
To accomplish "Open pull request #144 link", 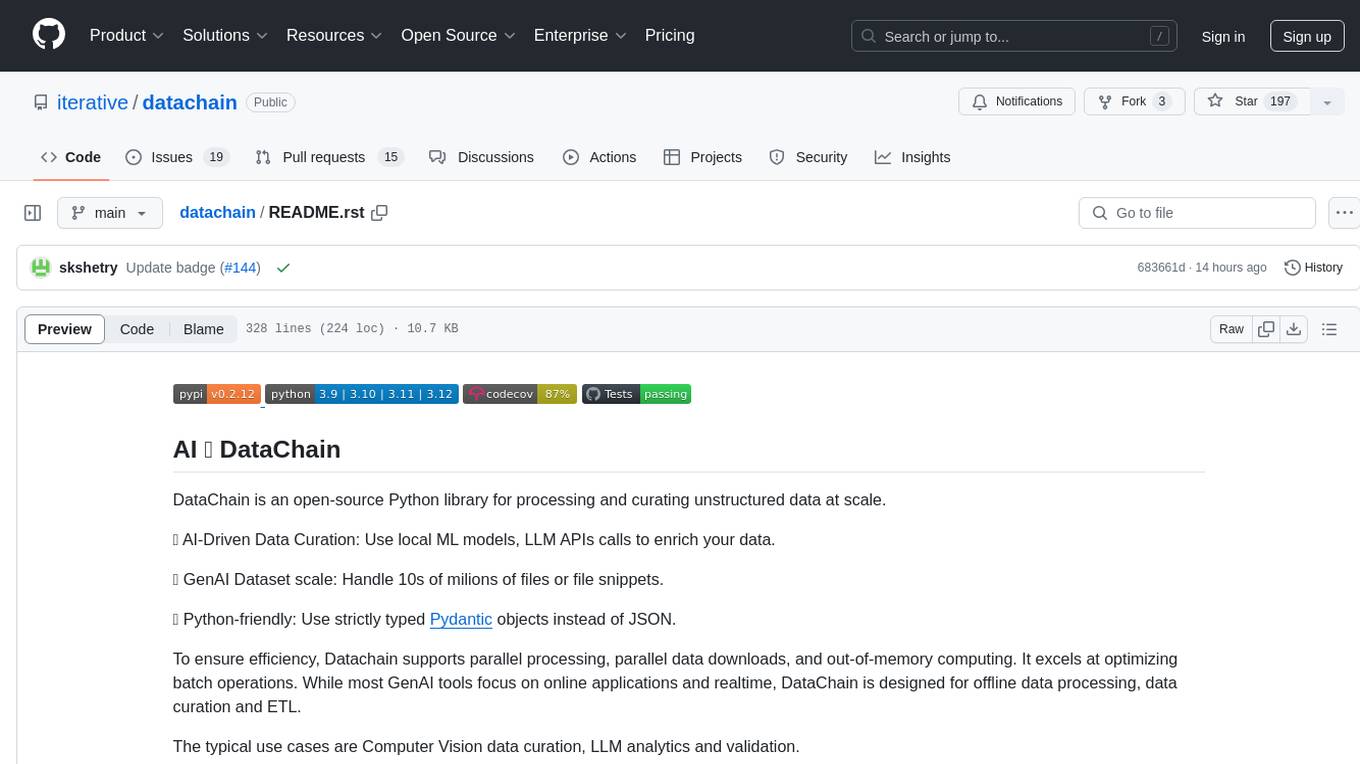I will (240, 268).
